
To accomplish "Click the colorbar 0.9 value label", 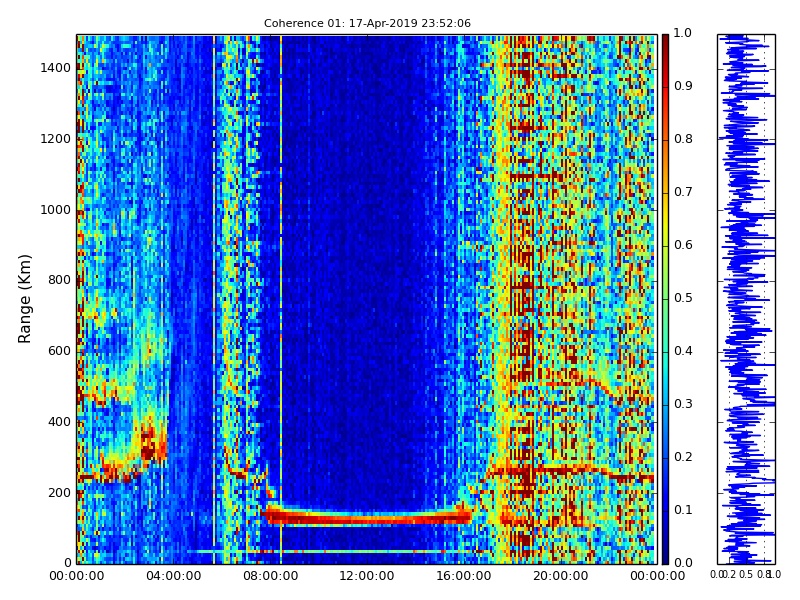I will [683, 86].
